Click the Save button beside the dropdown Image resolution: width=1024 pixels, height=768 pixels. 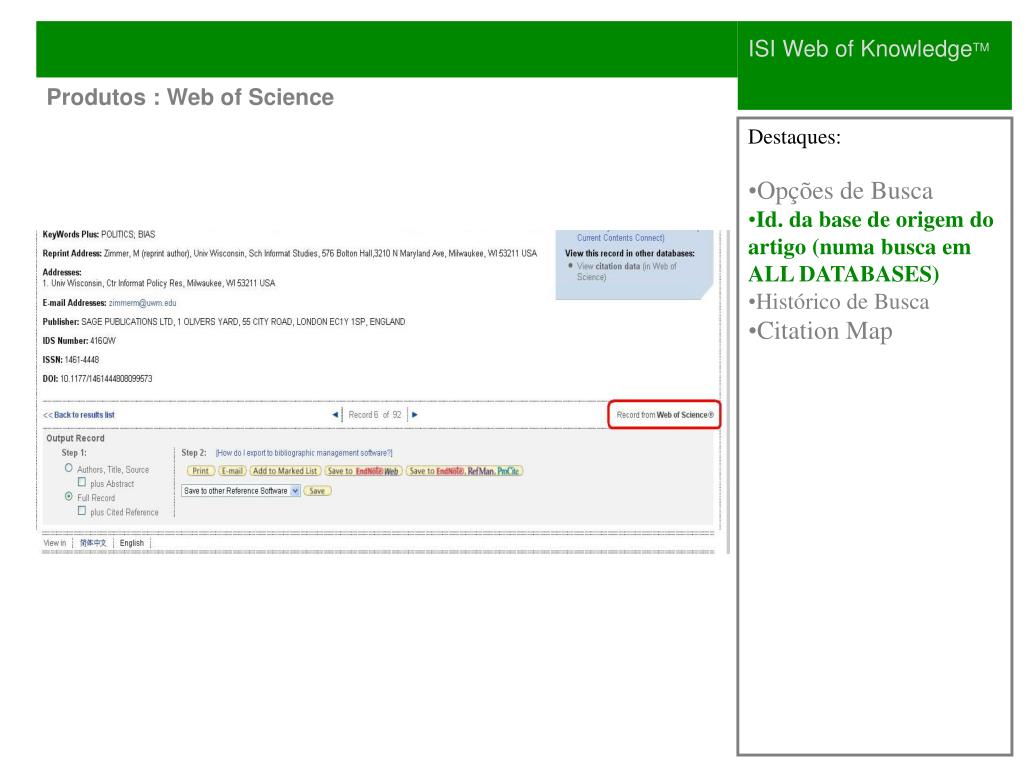coord(317,491)
